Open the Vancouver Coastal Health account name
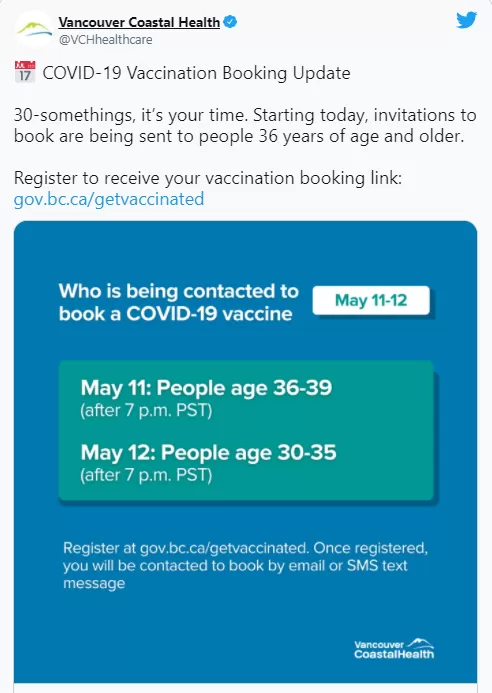 click(139, 22)
